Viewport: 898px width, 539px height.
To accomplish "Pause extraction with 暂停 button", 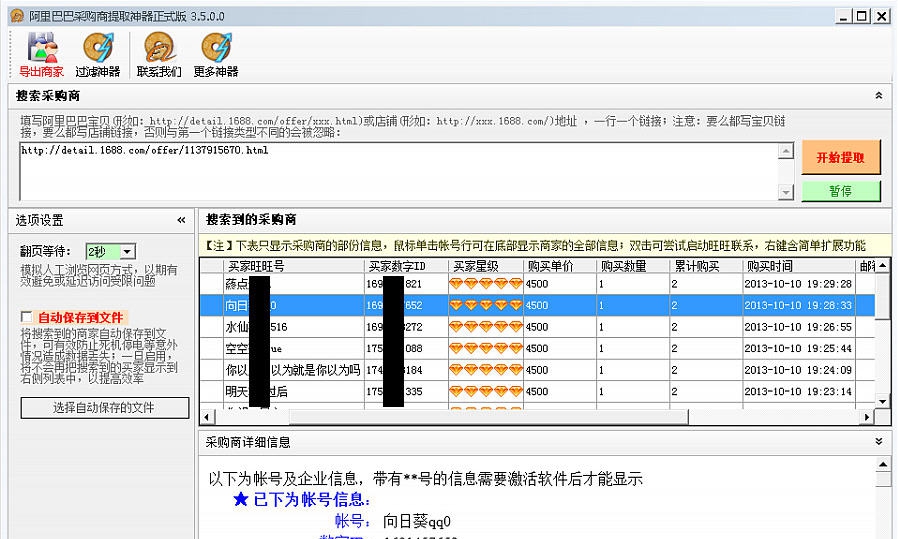I will pyautogui.click(x=841, y=191).
